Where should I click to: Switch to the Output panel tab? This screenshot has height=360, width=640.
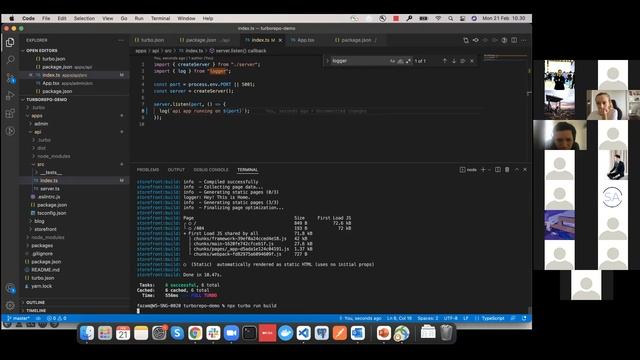click(176, 170)
